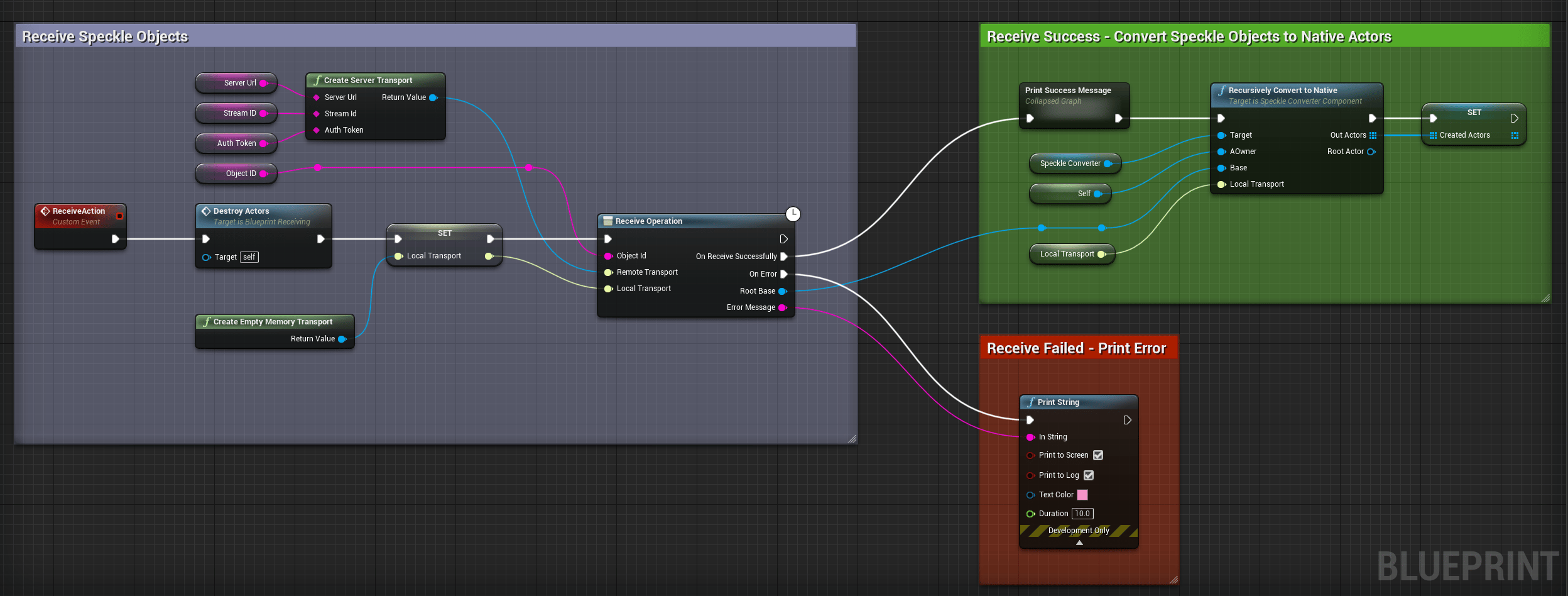Click the Duration value field

coord(1082,514)
